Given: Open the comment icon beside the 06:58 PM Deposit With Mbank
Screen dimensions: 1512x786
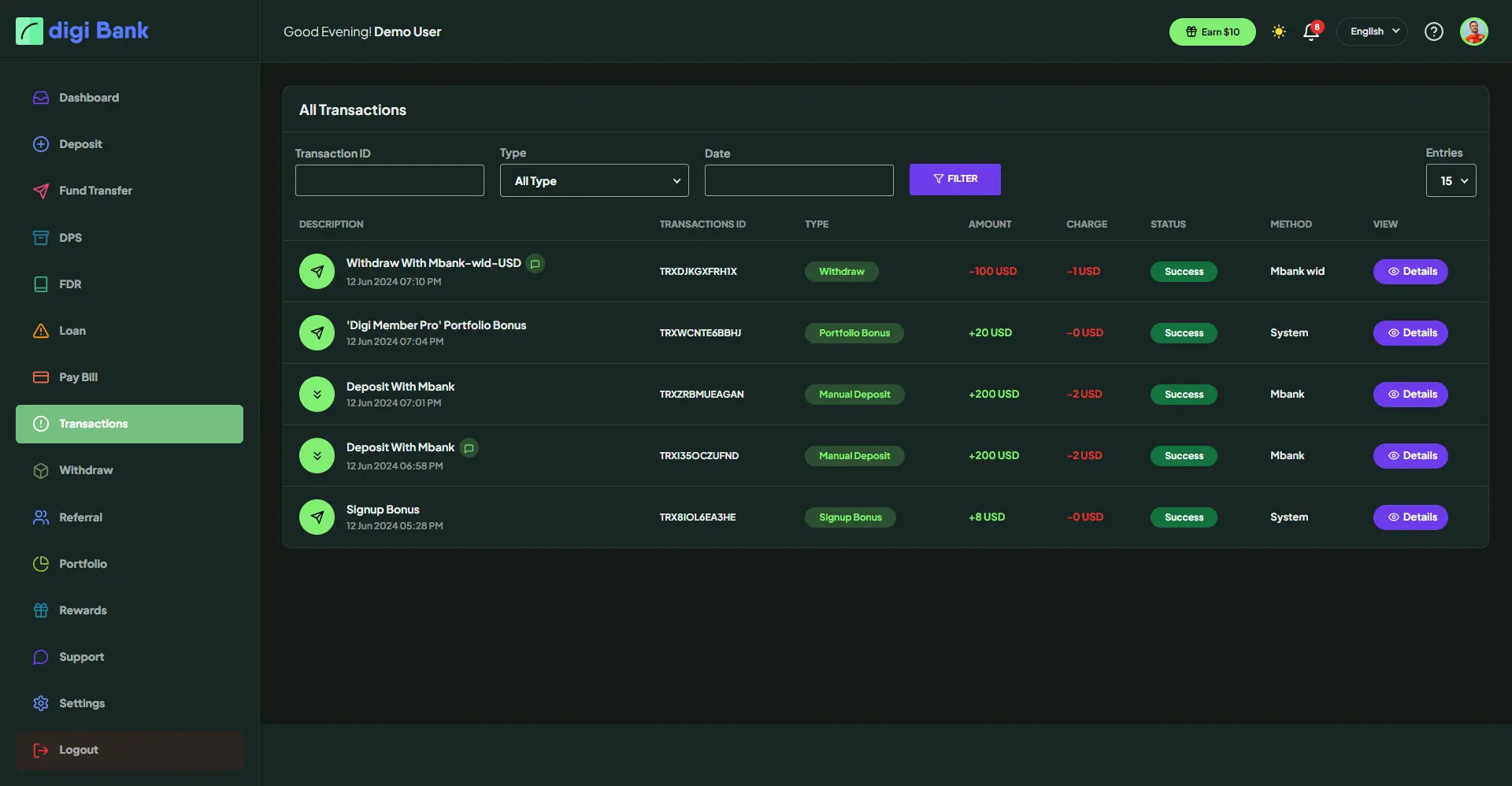Looking at the screenshot, I should [469, 448].
